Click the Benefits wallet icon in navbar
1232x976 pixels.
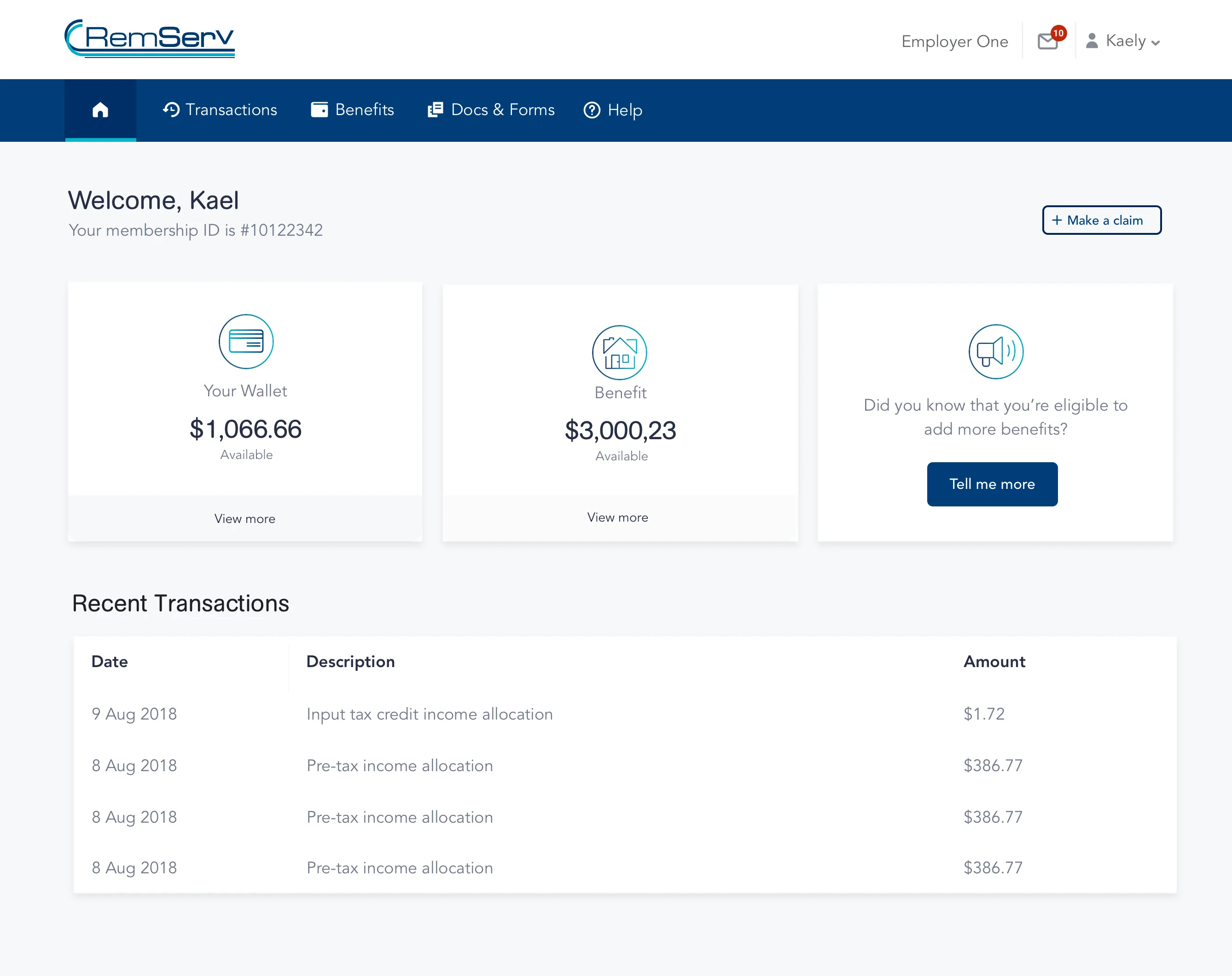320,110
